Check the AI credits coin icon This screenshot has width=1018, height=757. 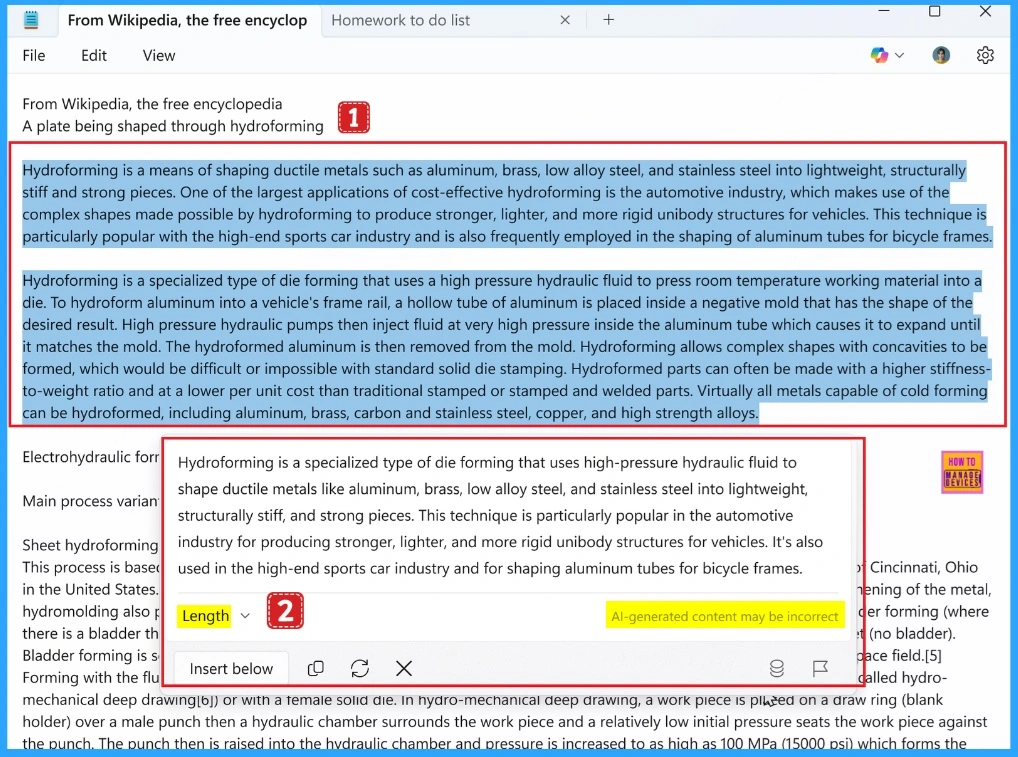pos(776,668)
